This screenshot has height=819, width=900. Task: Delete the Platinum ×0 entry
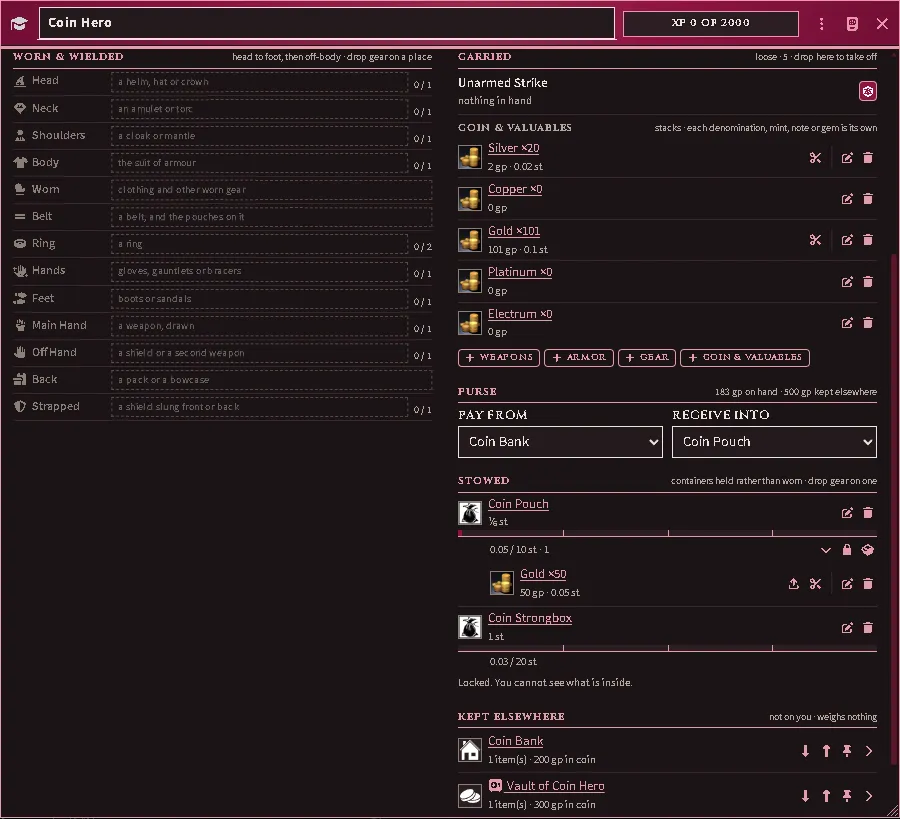tap(868, 282)
